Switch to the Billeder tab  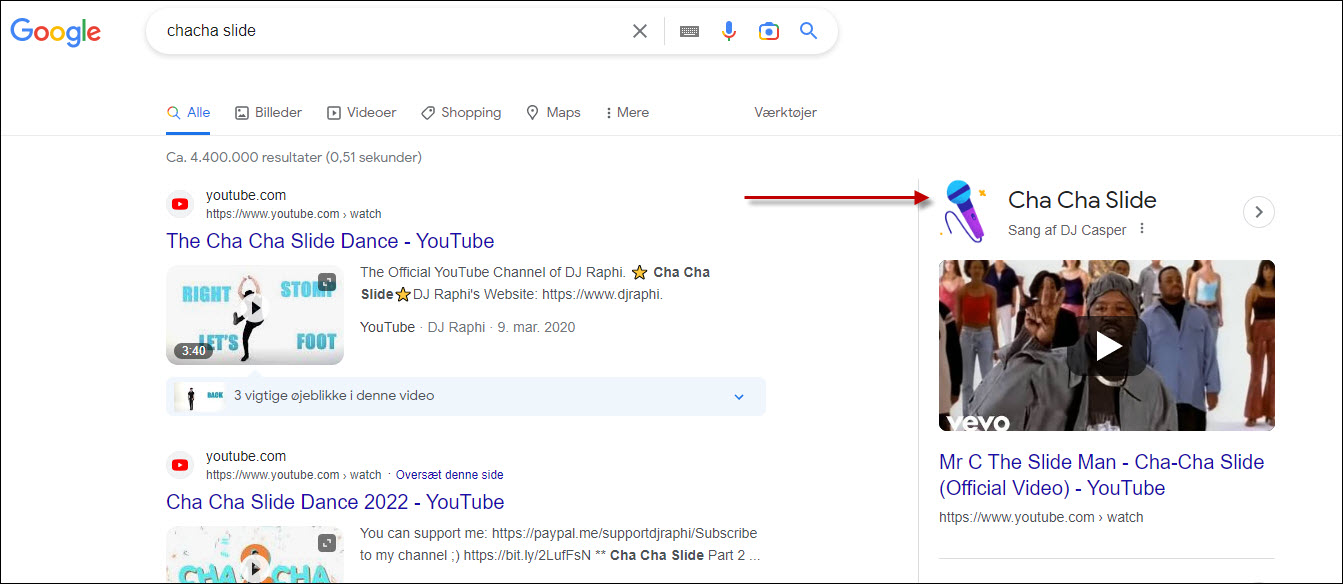[x=268, y=112]
